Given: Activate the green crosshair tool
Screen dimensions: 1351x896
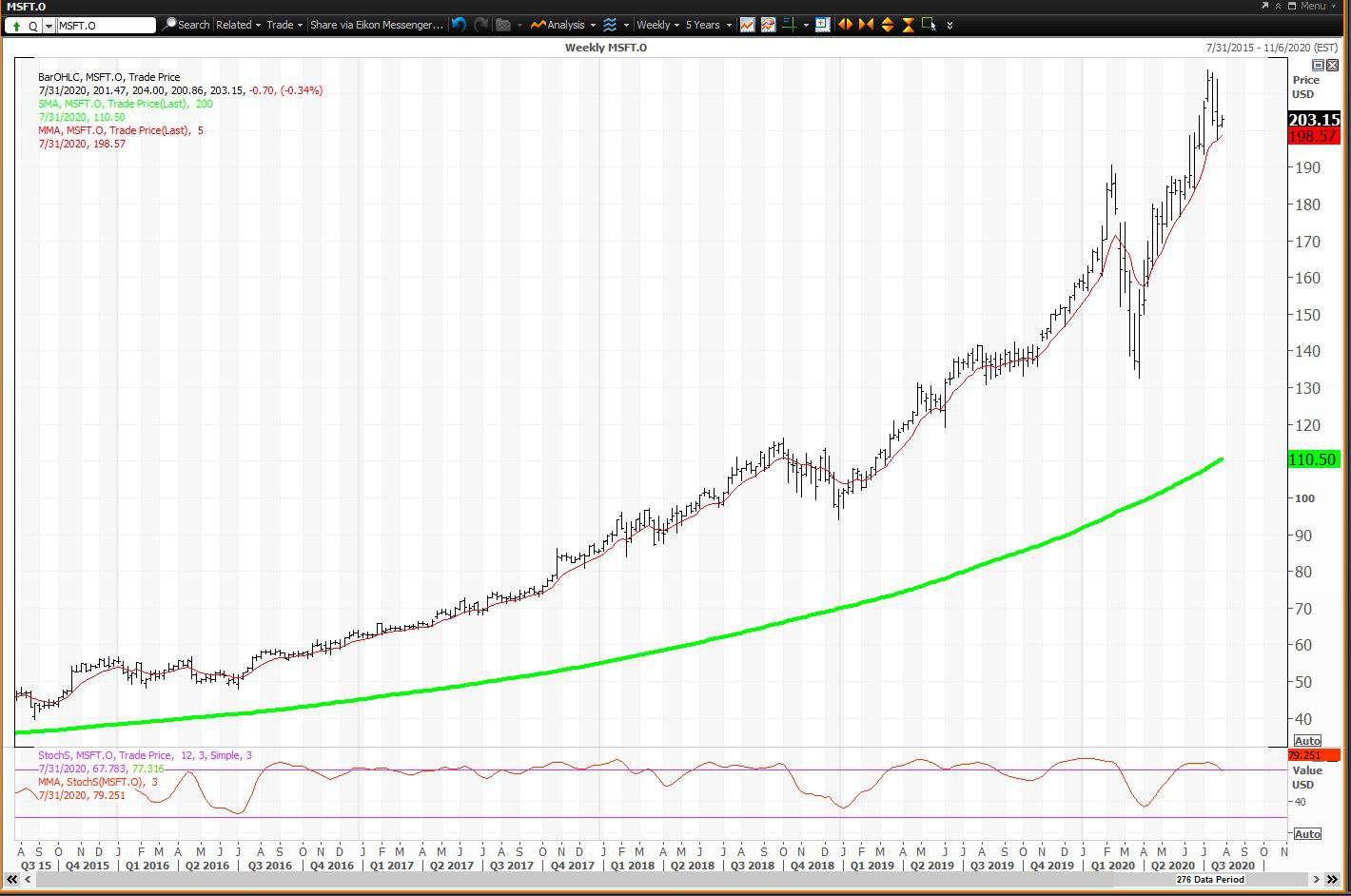Looking at the screenshot, I should tap(789, 25).
